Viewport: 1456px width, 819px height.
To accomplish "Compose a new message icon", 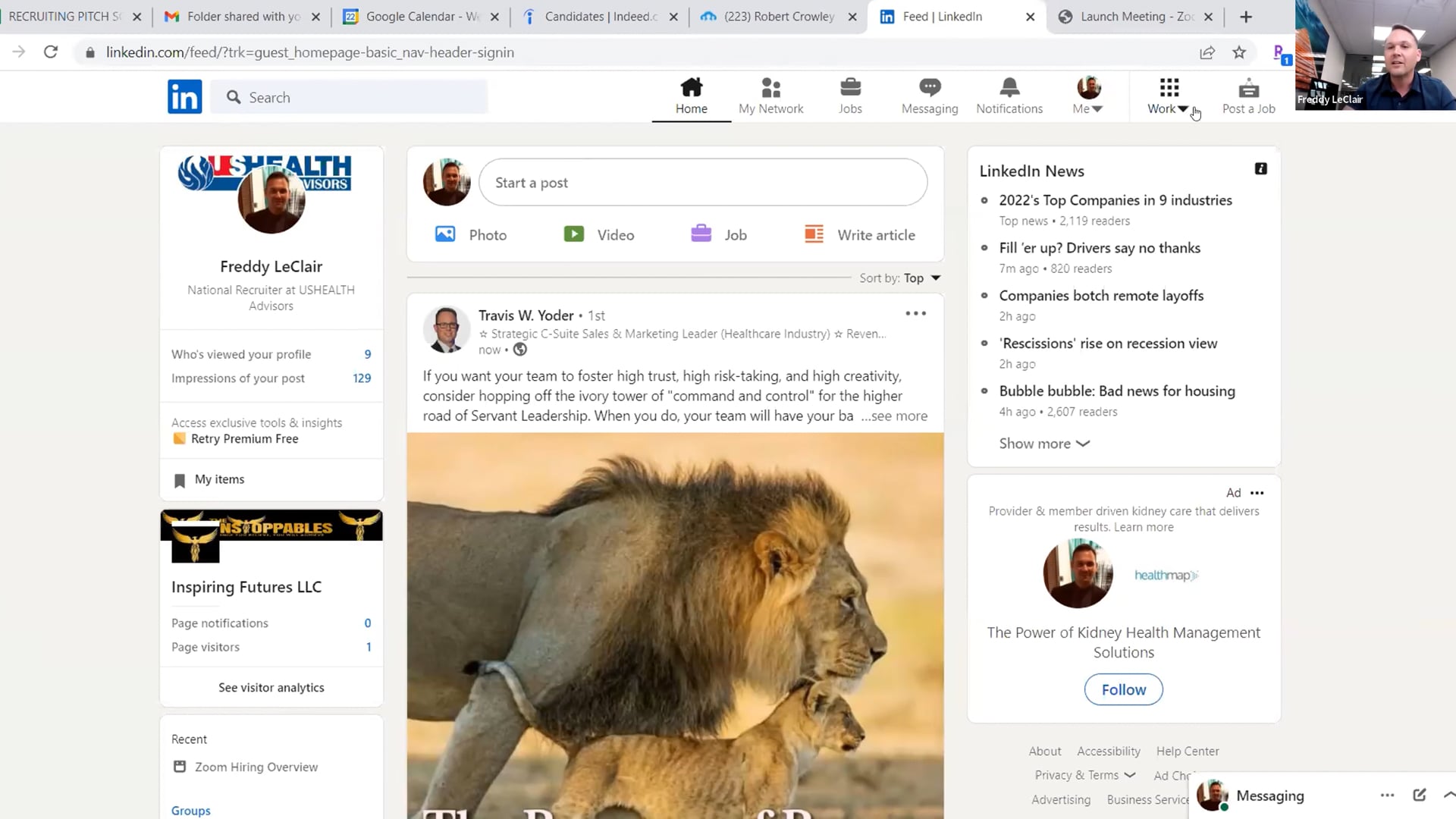I will click(1419, 795).
